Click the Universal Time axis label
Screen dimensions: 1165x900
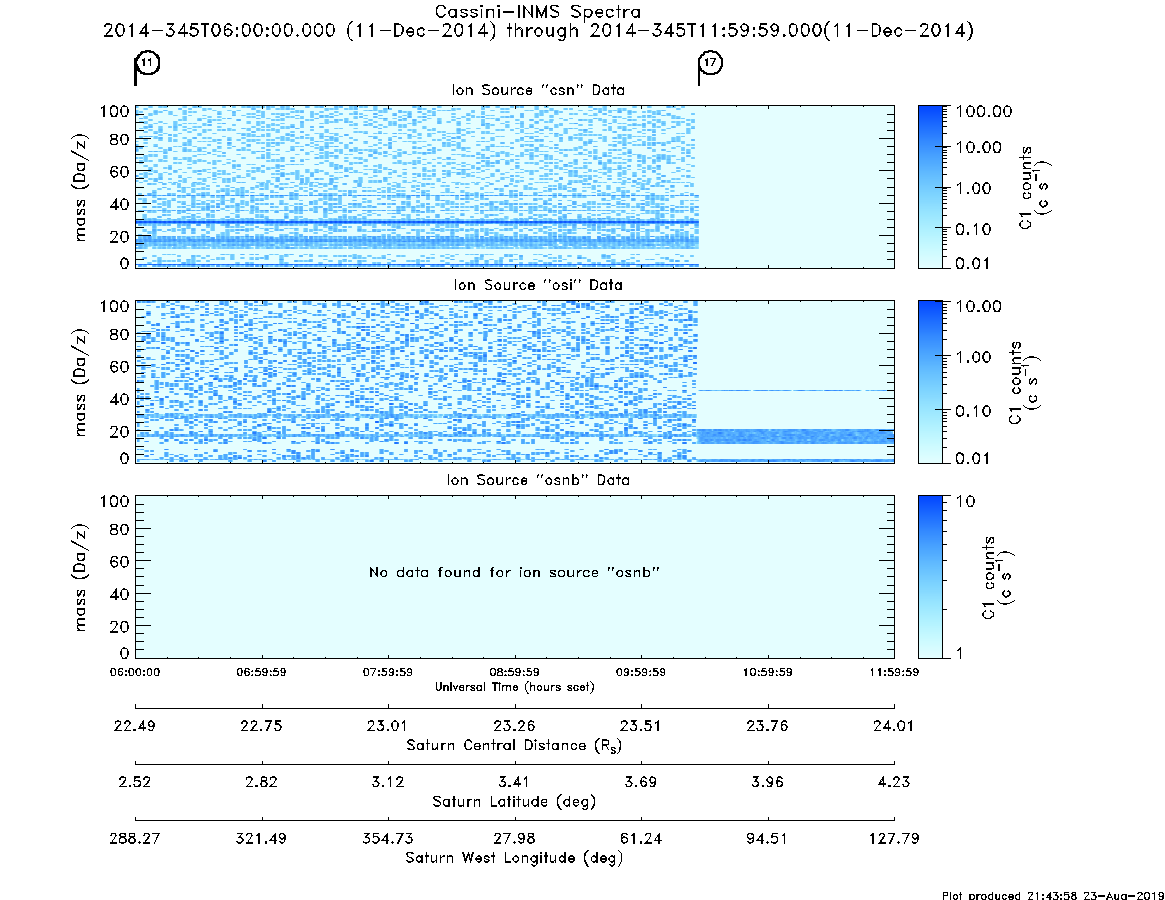(x=514, y=687)
